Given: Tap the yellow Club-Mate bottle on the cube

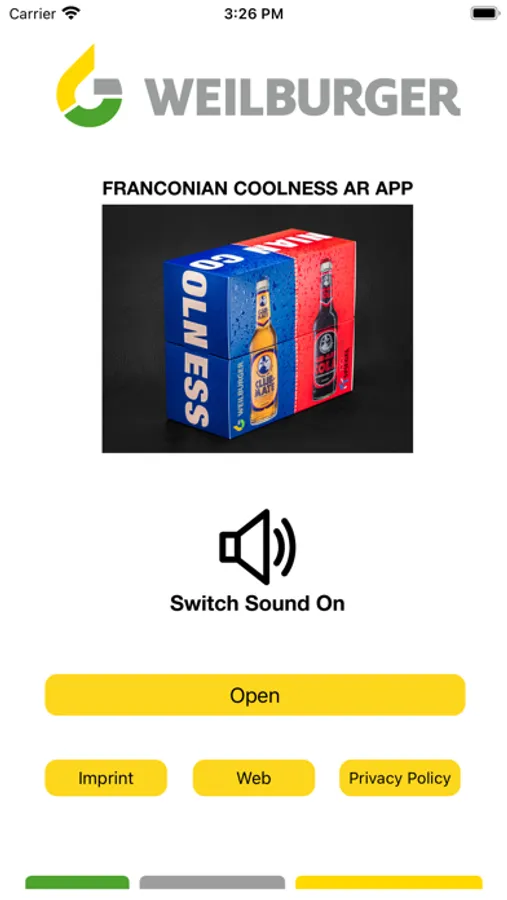Looking at the screenshot, I should tap(264, 351).
